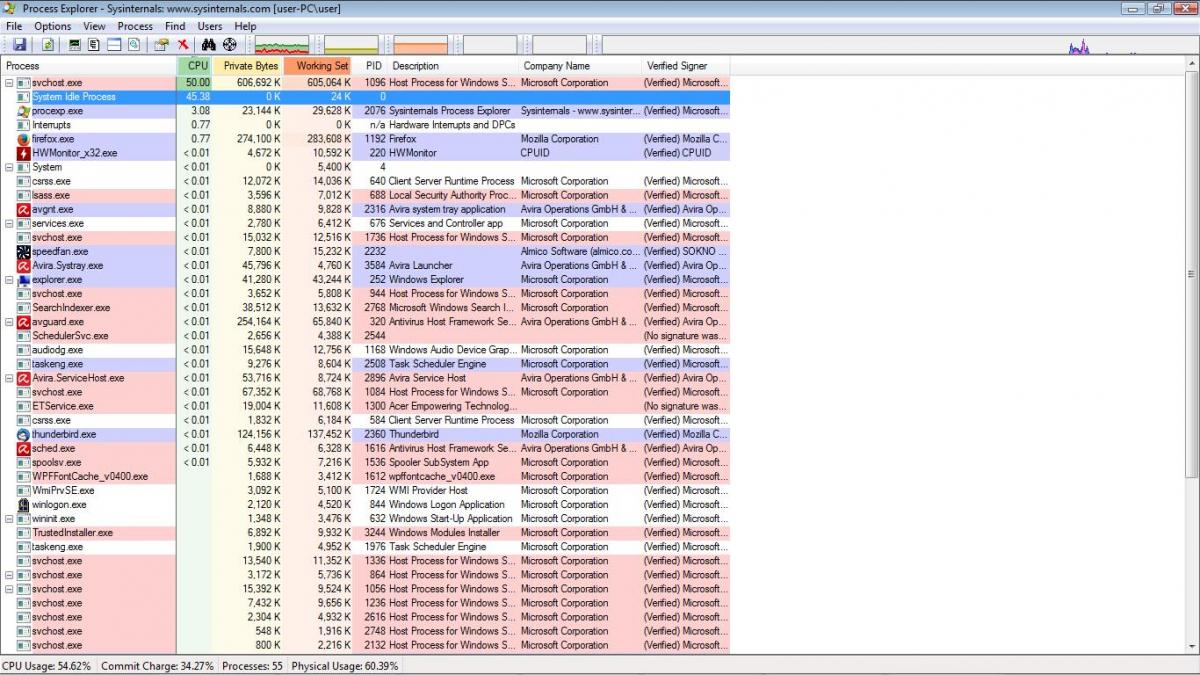Open the Find menu
Screen dimensions: 1200x675
click(x=175, y=26)
